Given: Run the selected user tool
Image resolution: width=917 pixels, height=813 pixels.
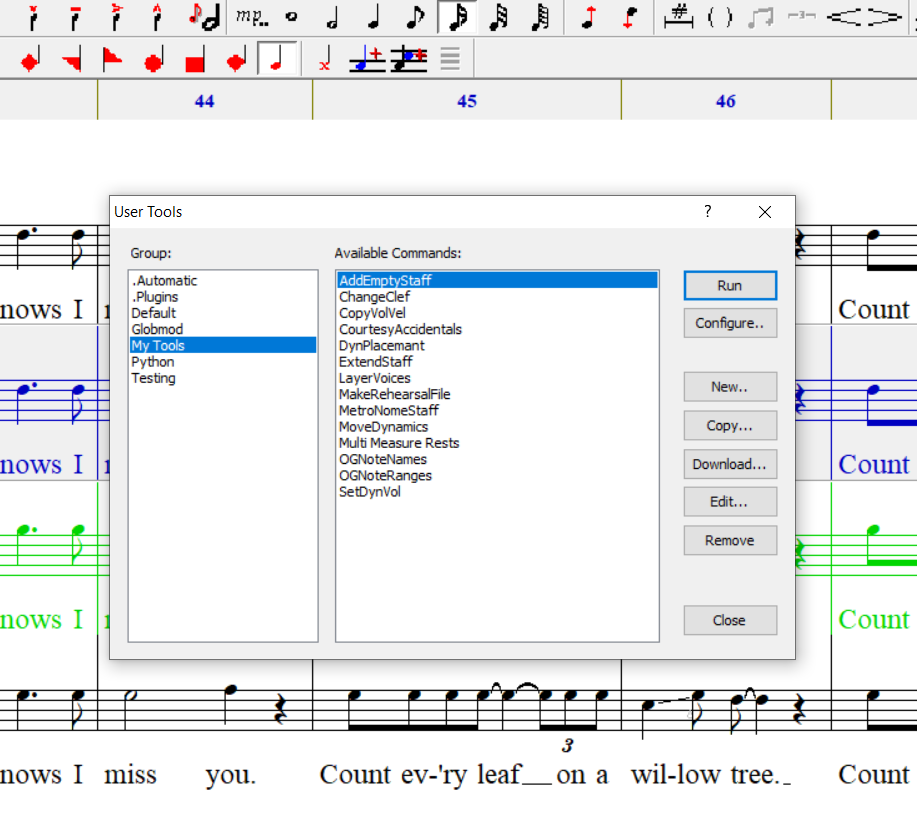Looking at the screenshot, I should (x=730, y=285).
